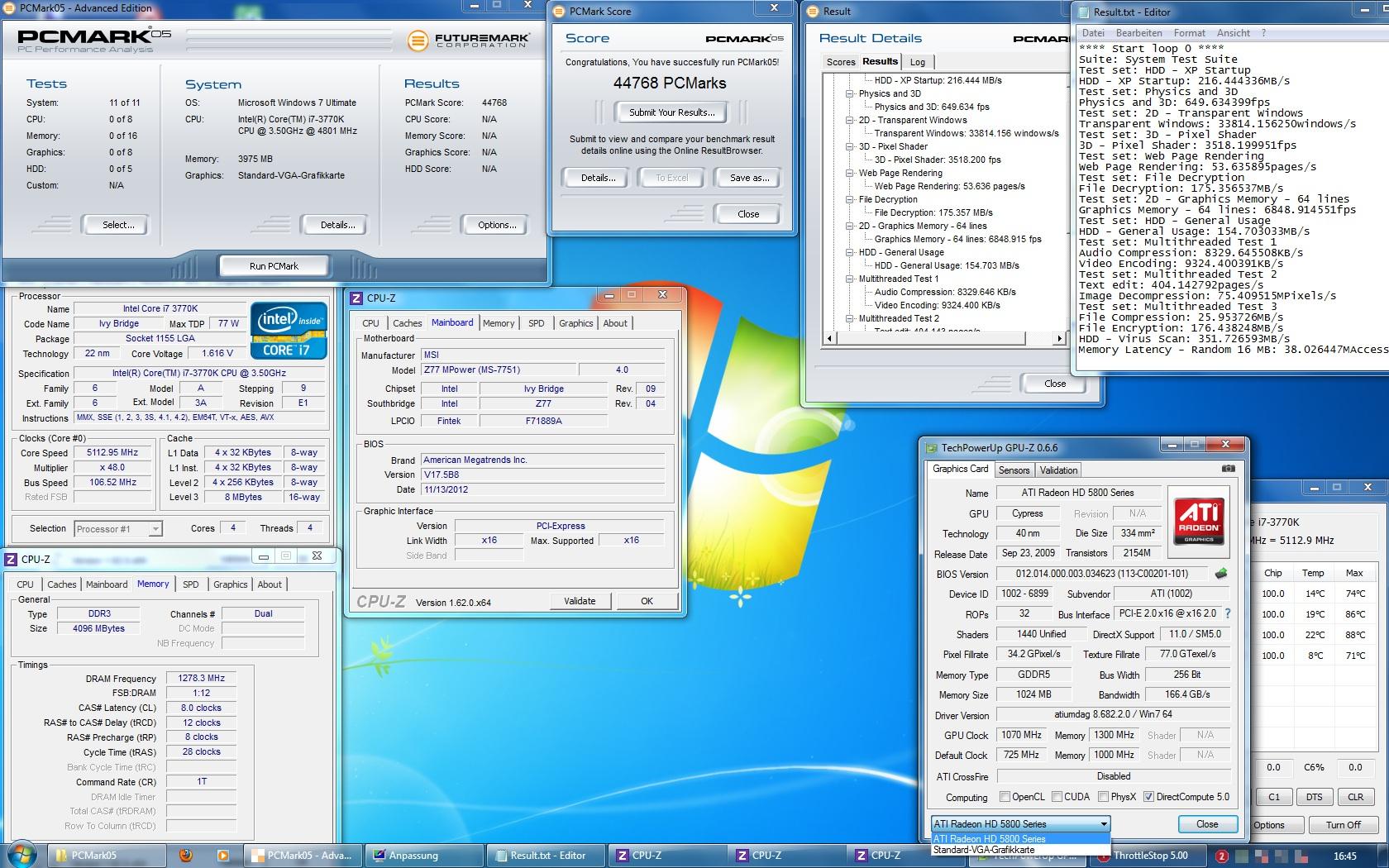This screenshot has height=868, width=1389.
Task: Click the Close button in Result window
Action: coord(1055,384)
